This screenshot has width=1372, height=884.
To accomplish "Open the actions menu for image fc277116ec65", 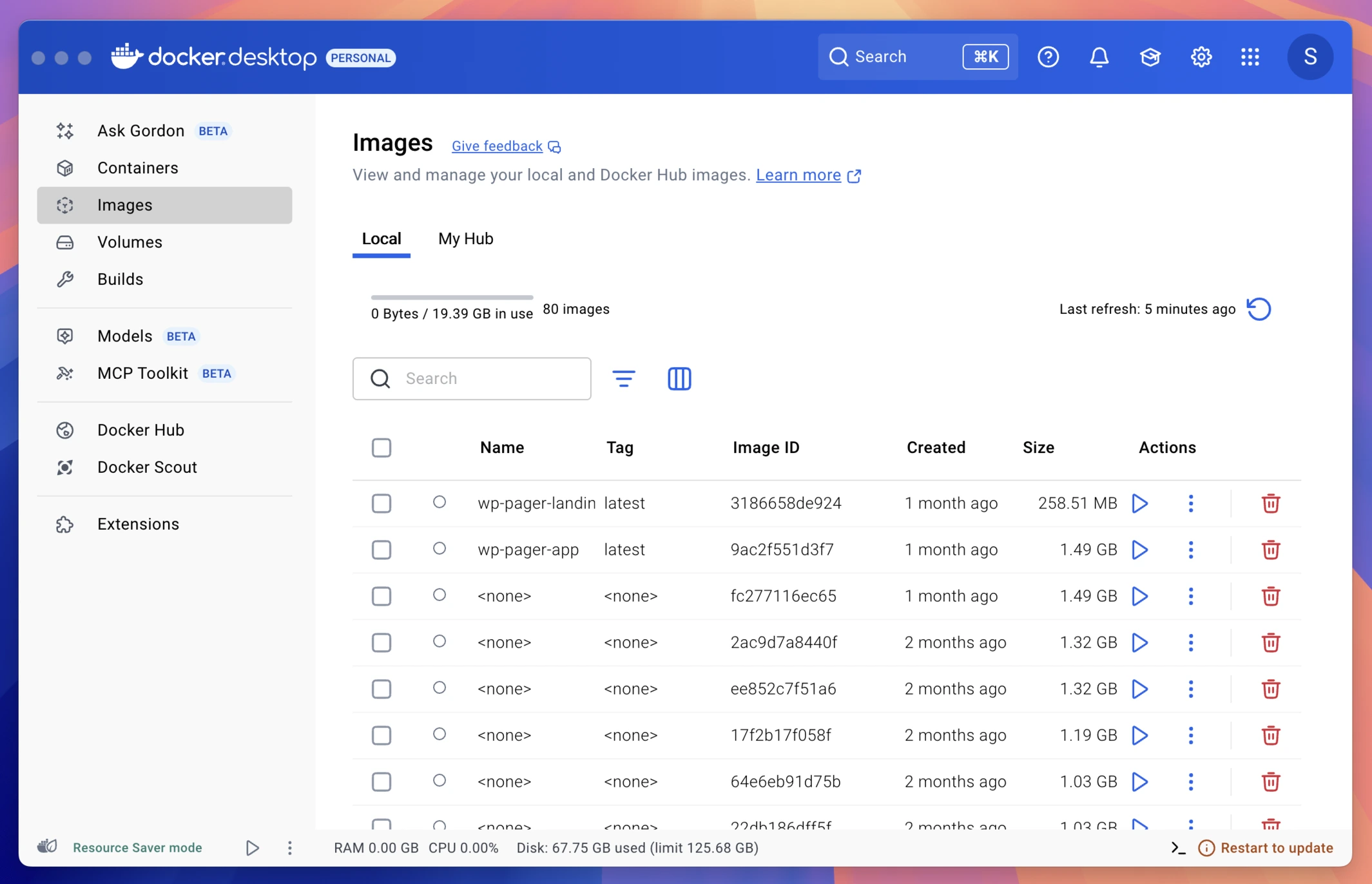I will 1190,596.
